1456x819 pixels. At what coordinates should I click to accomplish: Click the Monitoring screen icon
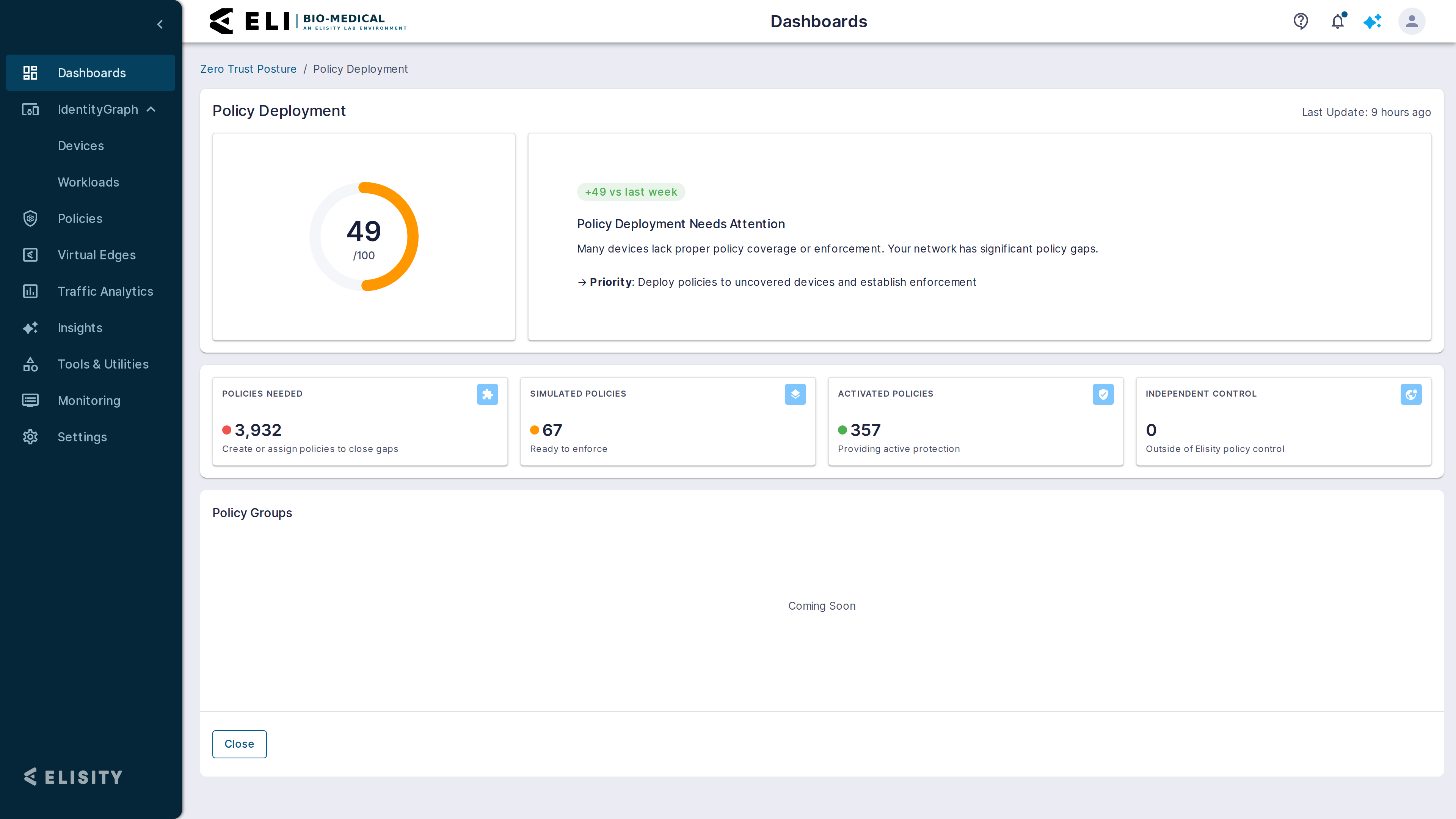pyautogui.click(x=30, y=401)
